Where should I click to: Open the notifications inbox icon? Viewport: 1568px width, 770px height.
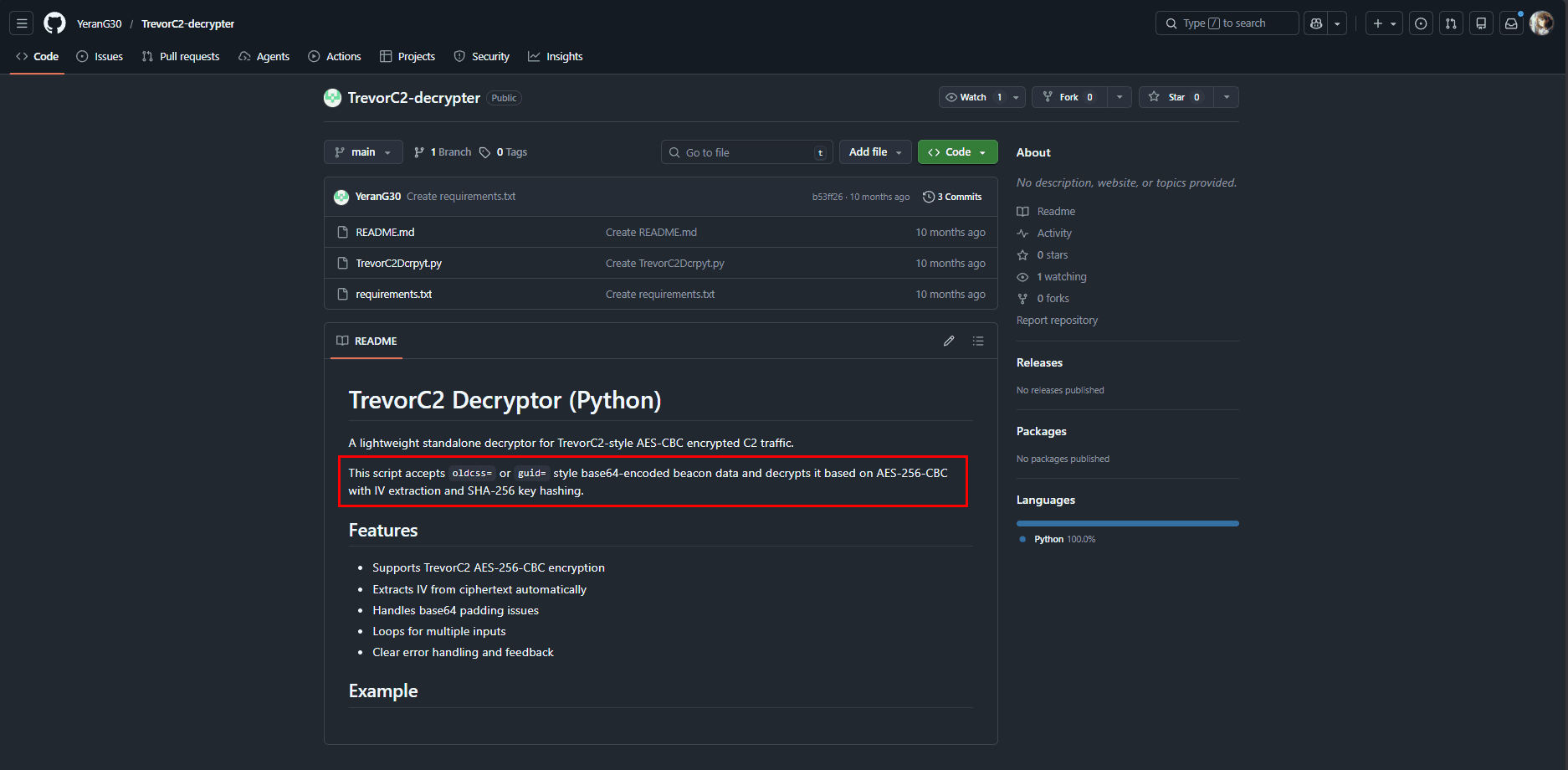tap(1511, 23)
